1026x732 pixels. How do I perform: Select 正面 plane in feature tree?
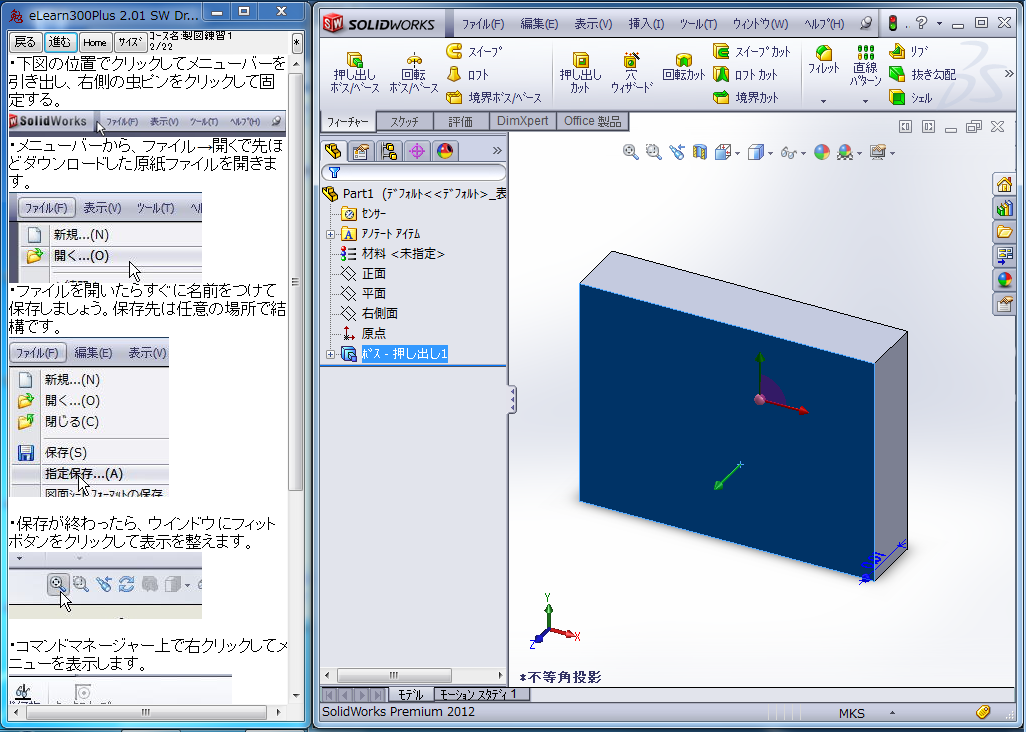click(374, 274)
